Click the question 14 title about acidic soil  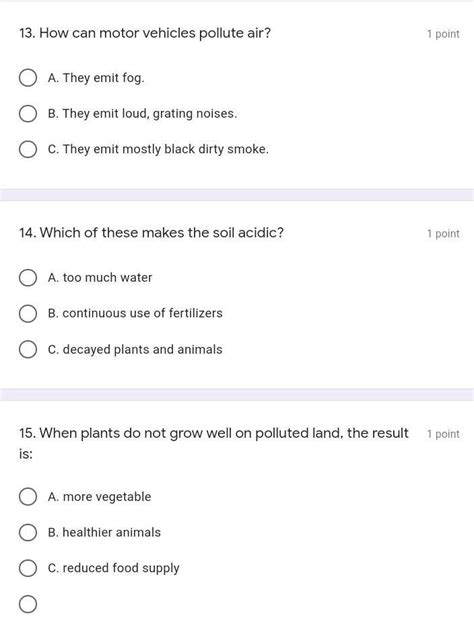pos(152,232)
